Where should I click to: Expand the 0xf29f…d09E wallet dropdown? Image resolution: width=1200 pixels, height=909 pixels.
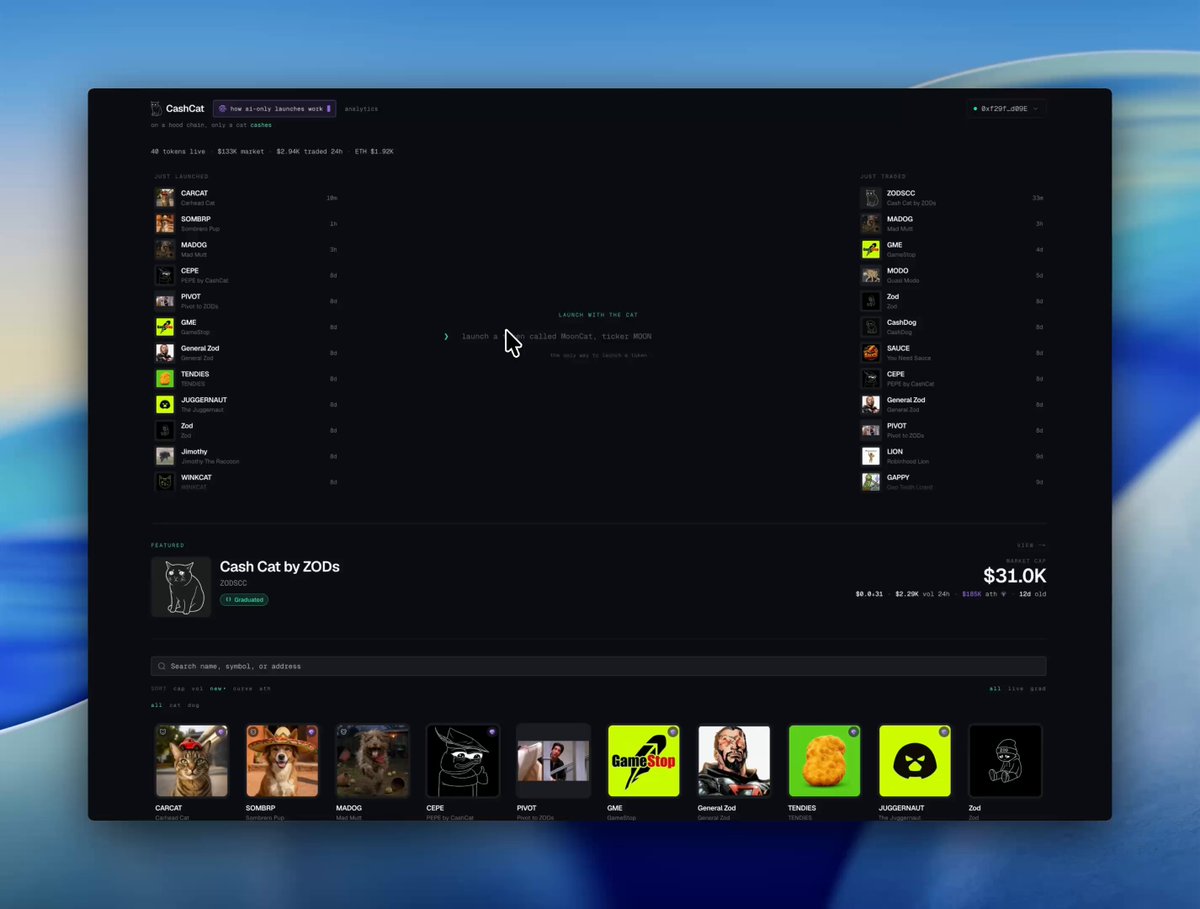click(1007, 108)
